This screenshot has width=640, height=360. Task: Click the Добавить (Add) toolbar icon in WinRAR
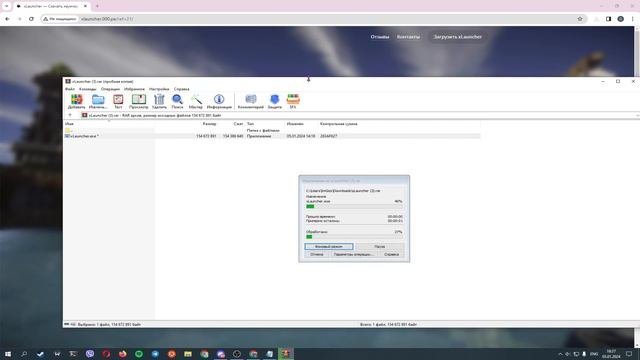point(76,101)
